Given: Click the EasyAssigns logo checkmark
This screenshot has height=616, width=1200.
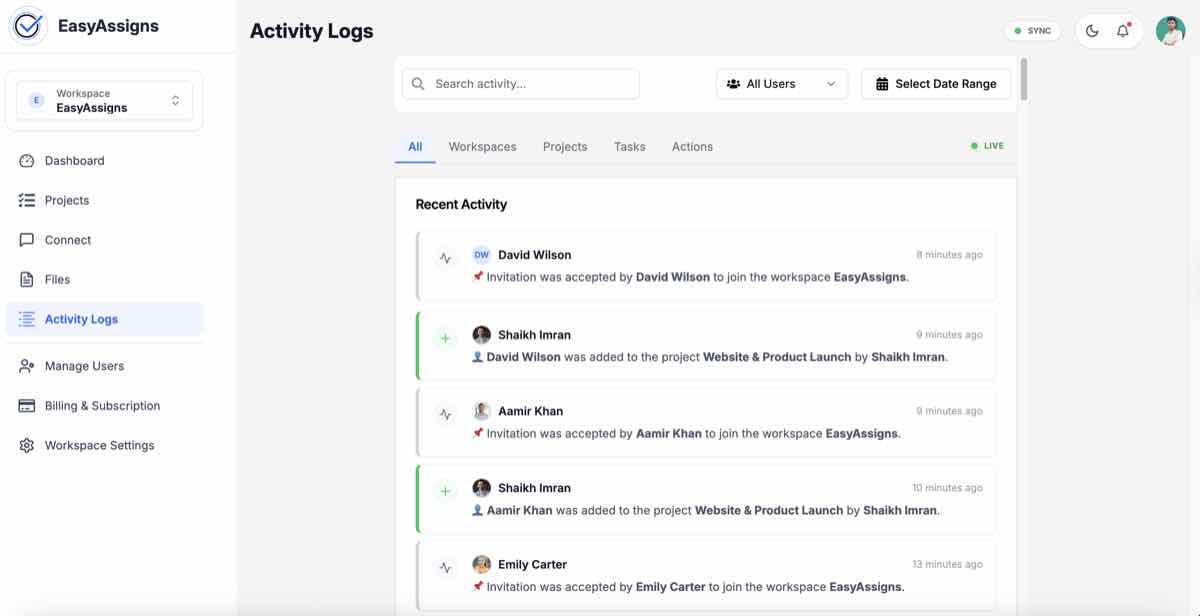Looking at the screenshot, I should [27, 25].
